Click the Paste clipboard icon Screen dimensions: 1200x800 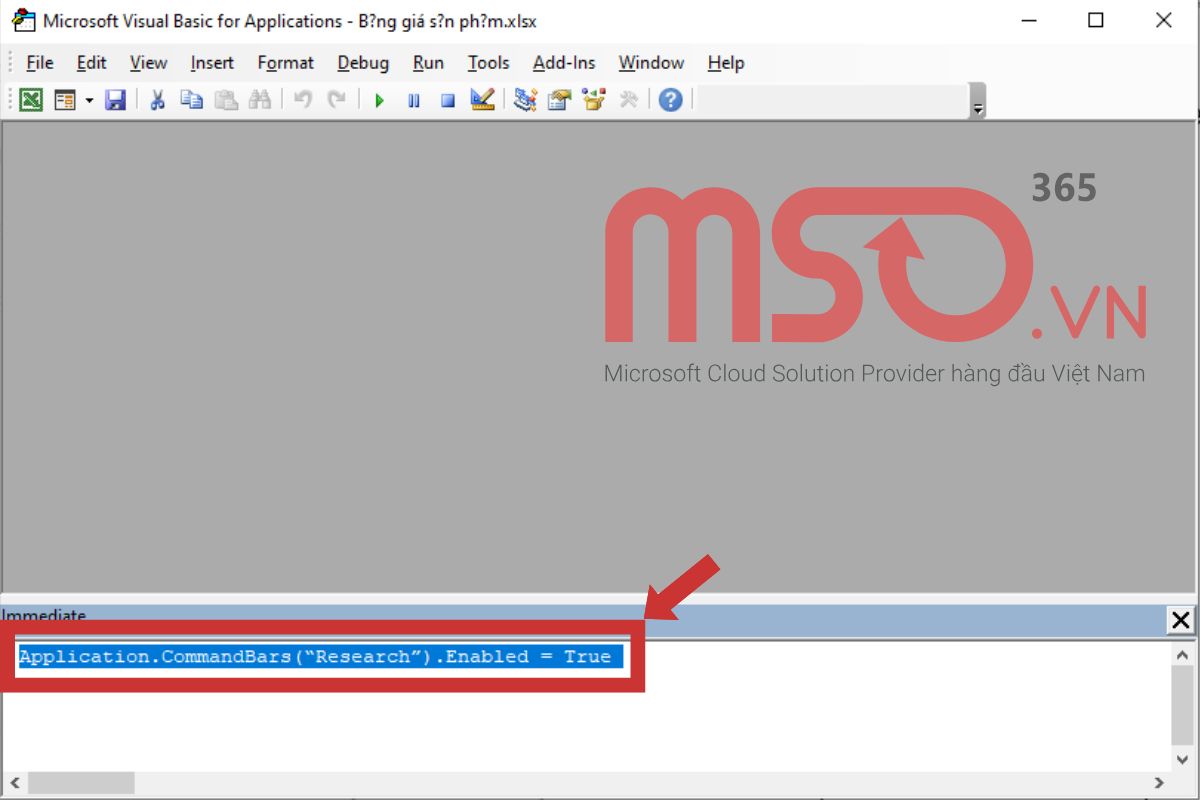coord(226,100)
